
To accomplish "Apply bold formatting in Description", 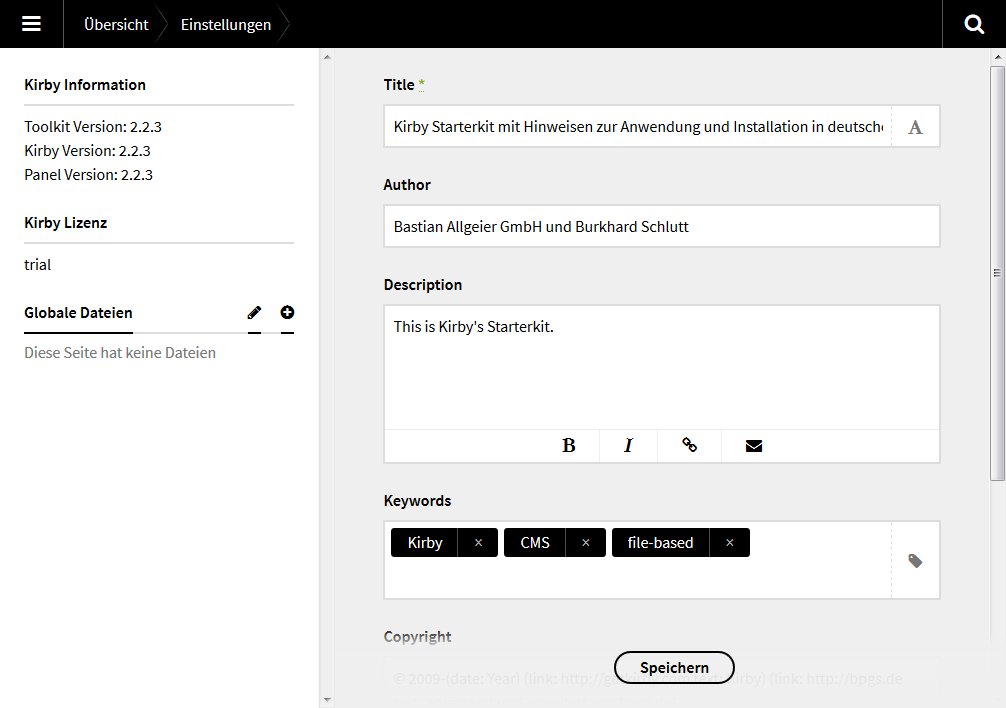I will pyautogui.click(x=568, y=446).
